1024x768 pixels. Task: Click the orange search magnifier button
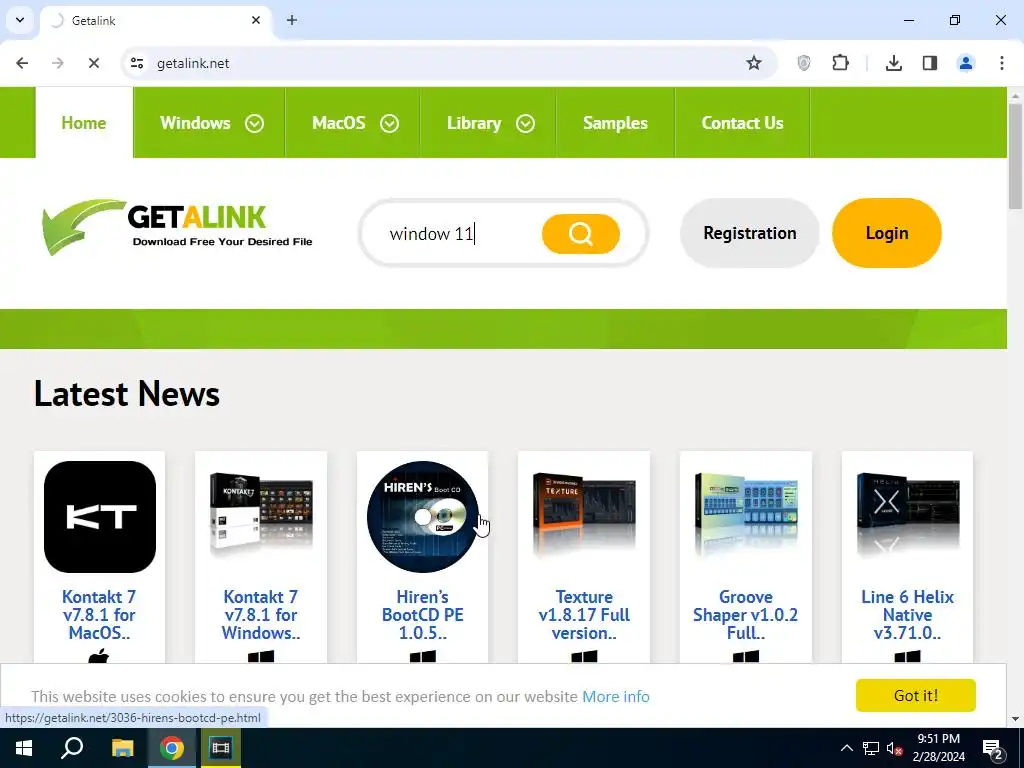pyautogui.click(x=581, y=233)
